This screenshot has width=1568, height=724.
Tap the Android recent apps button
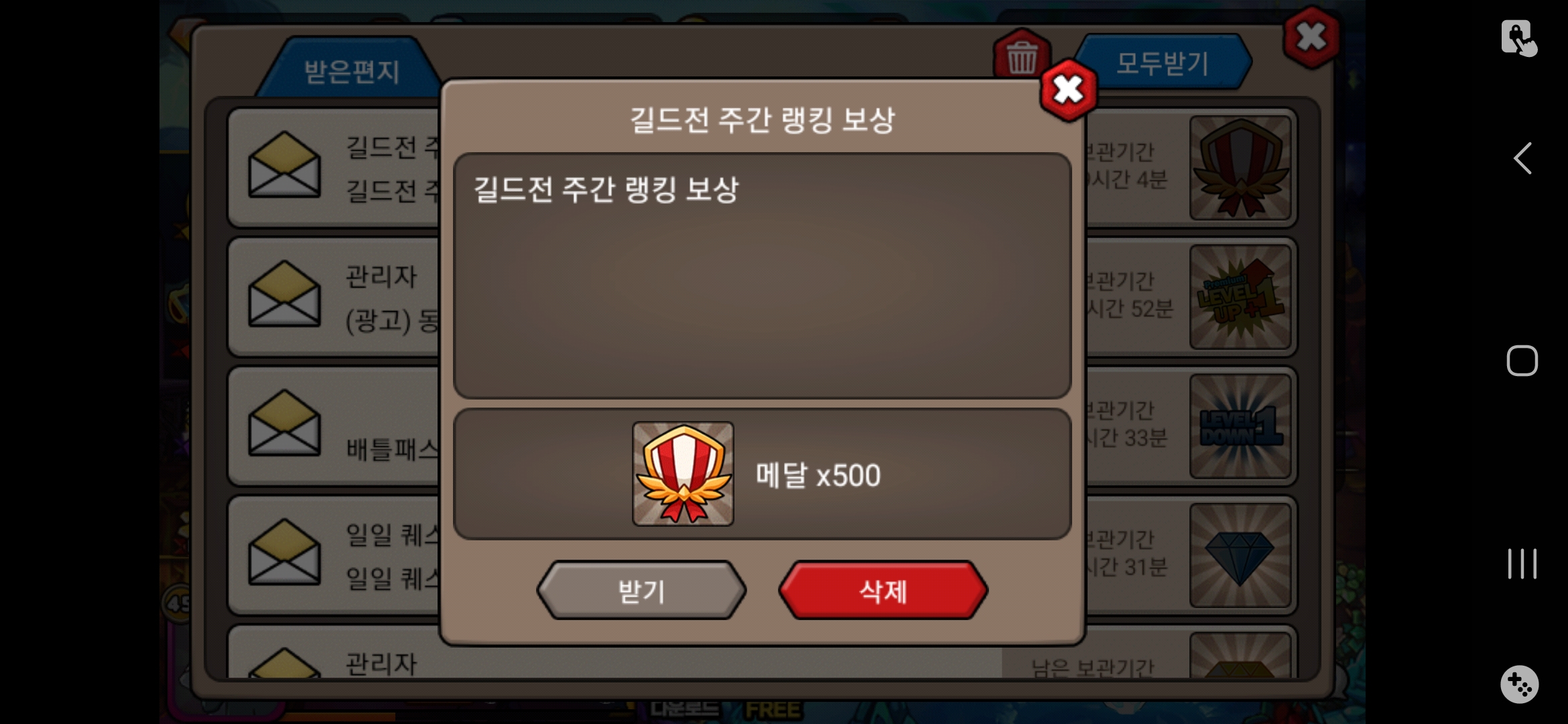click(x=1522, y=563)
